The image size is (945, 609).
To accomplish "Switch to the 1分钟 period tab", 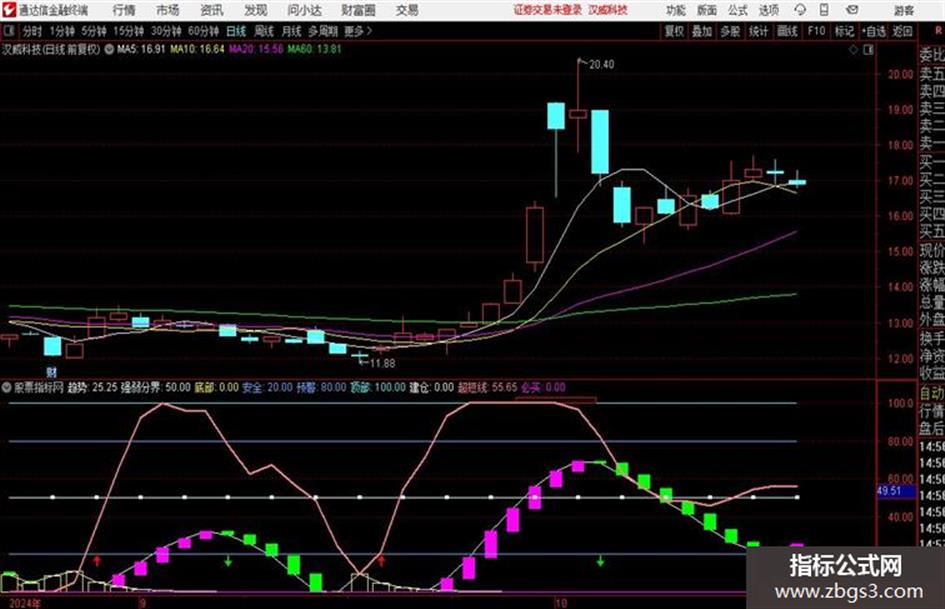I will click(x=62, y=31).
